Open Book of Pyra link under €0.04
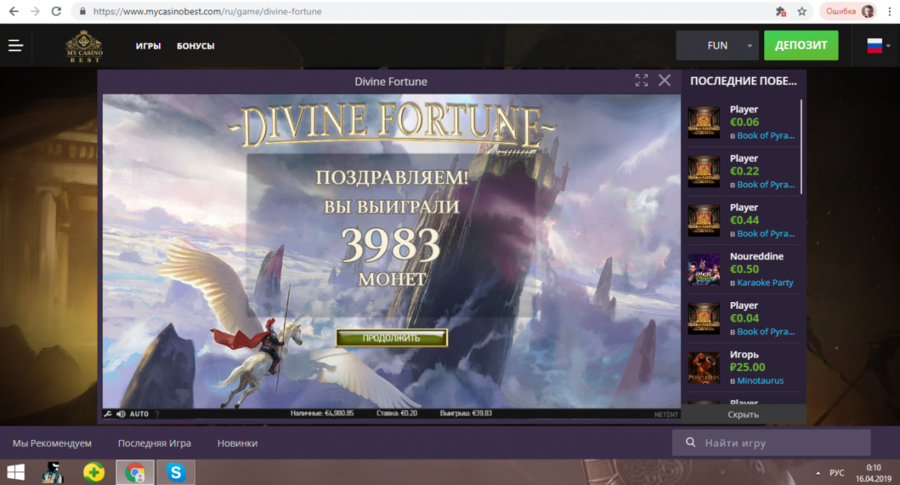This screenshot has width=900, height=485. 766,332
